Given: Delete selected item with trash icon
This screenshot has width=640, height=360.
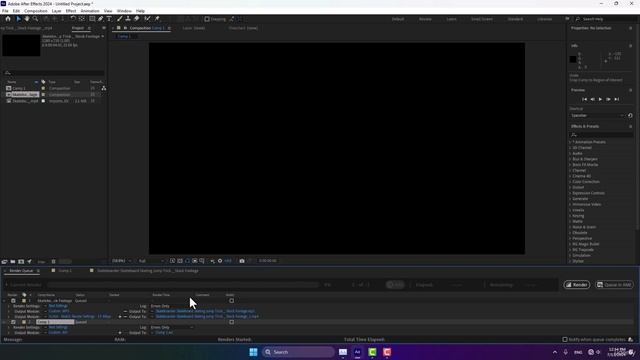Looking at the screenshot, I should pyautogui.click(x=53, y=262).
